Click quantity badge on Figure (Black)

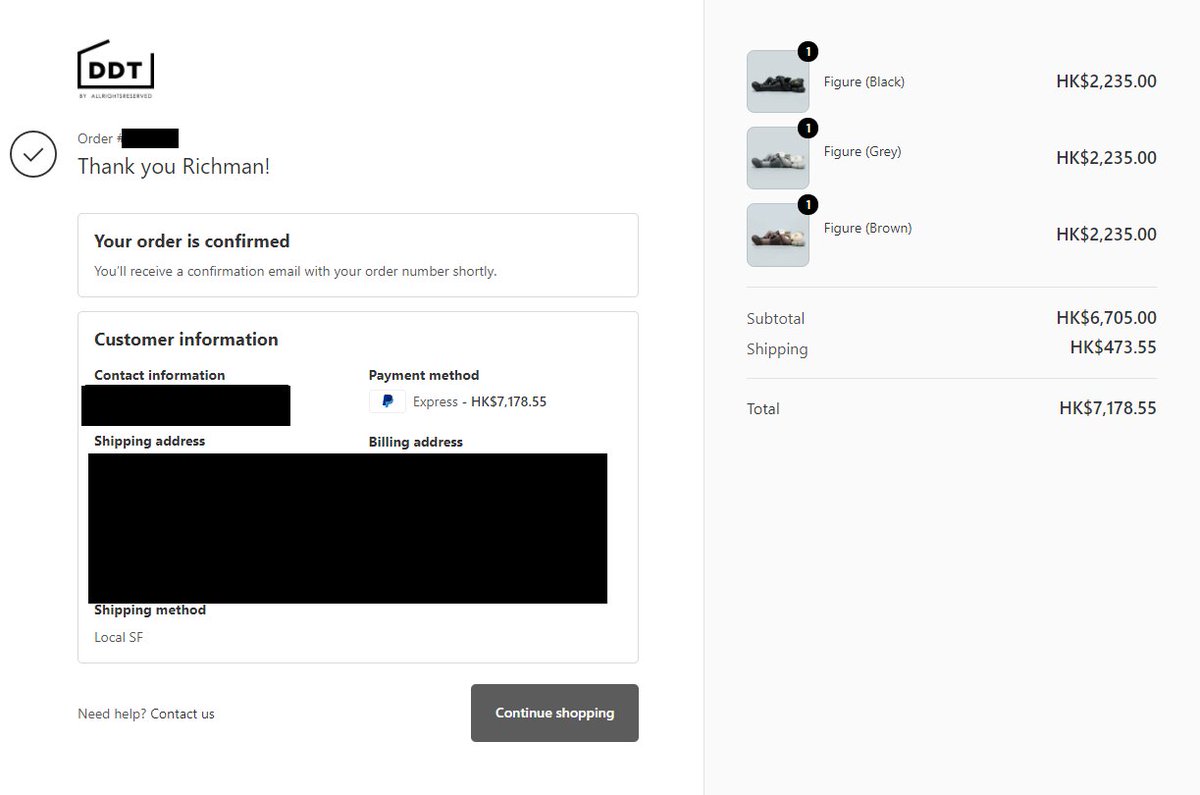(808, 51)
